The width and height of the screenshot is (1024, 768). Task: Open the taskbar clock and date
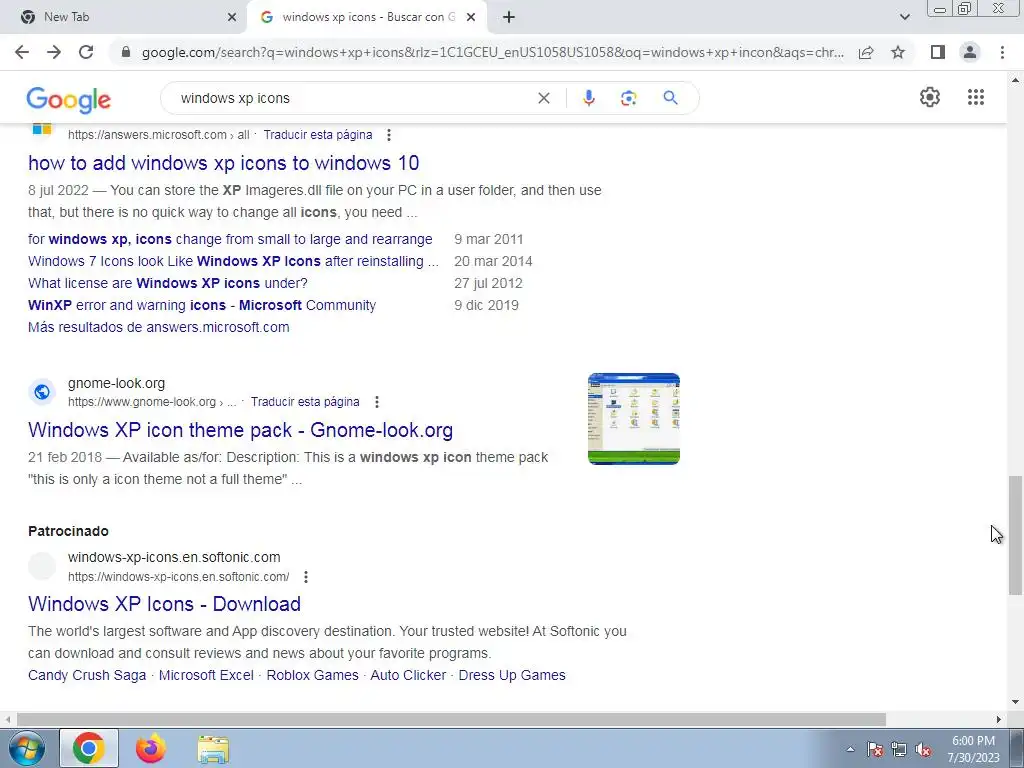[973, 750]
